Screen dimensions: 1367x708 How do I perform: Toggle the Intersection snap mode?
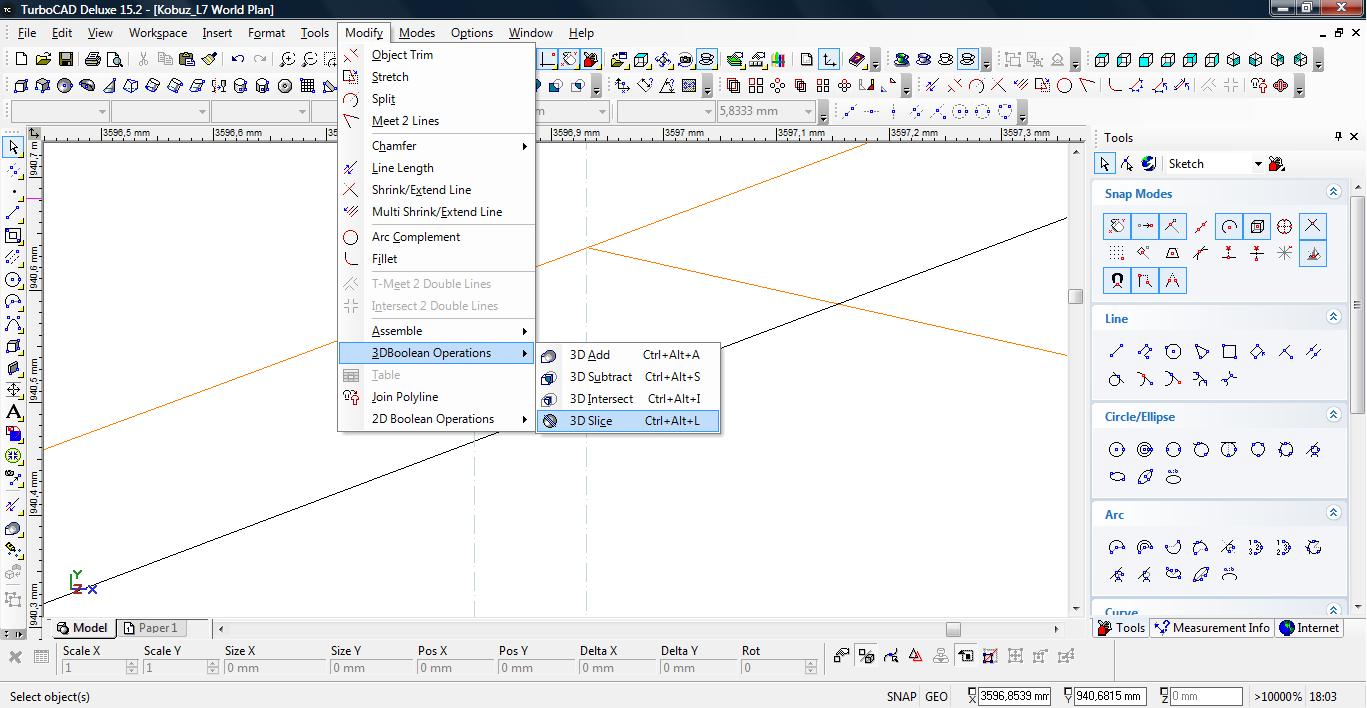click(1313, 225)
